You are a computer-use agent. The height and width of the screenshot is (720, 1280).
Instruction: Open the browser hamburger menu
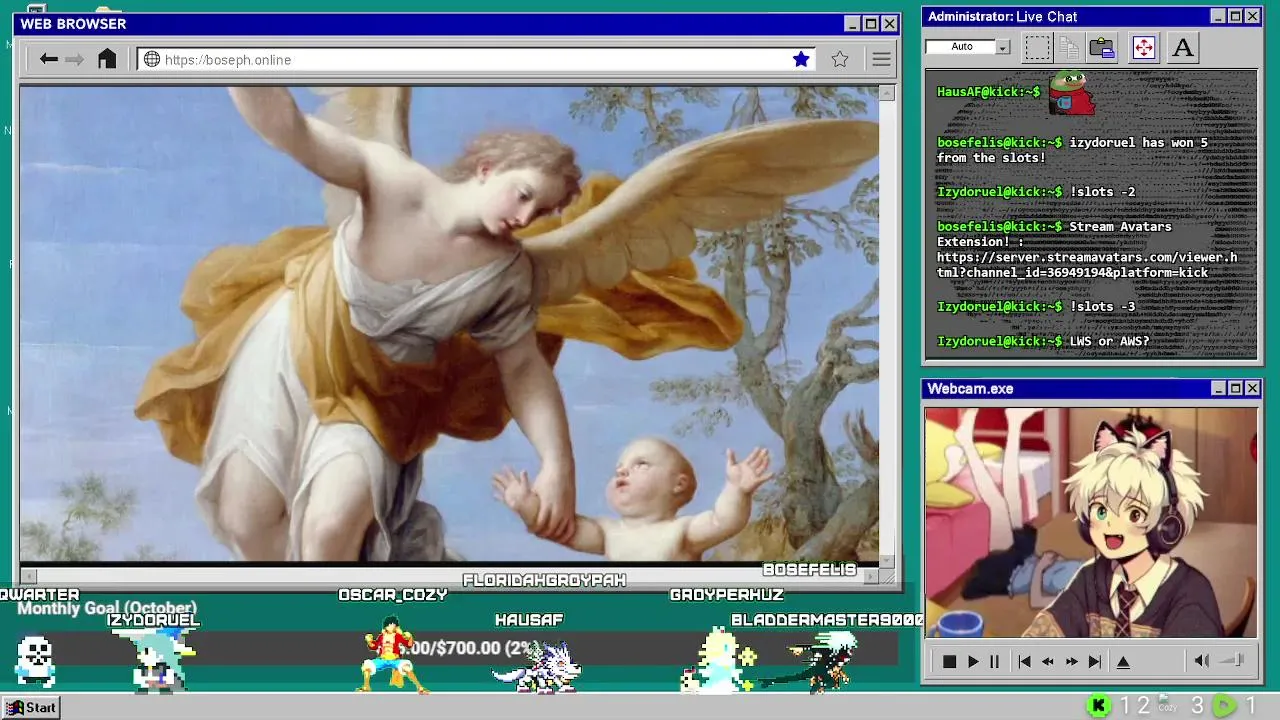coord(881,59)
